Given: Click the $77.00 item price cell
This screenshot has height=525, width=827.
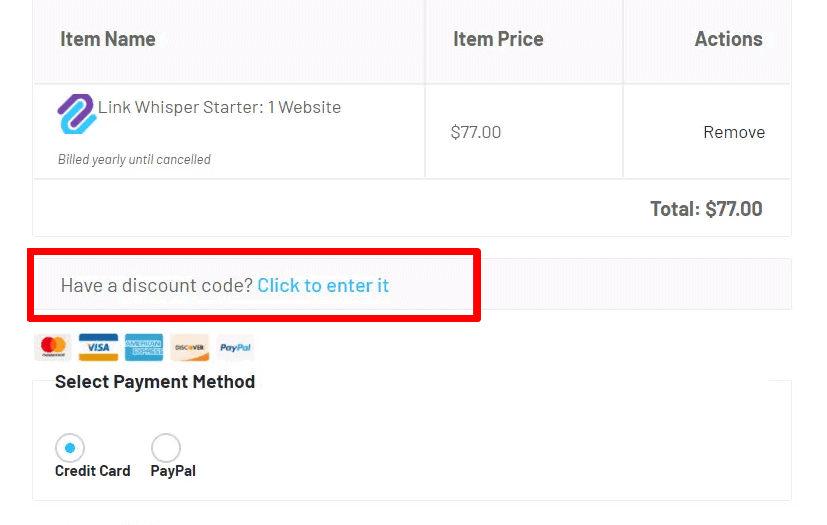Looking at the screenshot, I should pyautogui.click(x=476, y=132).
